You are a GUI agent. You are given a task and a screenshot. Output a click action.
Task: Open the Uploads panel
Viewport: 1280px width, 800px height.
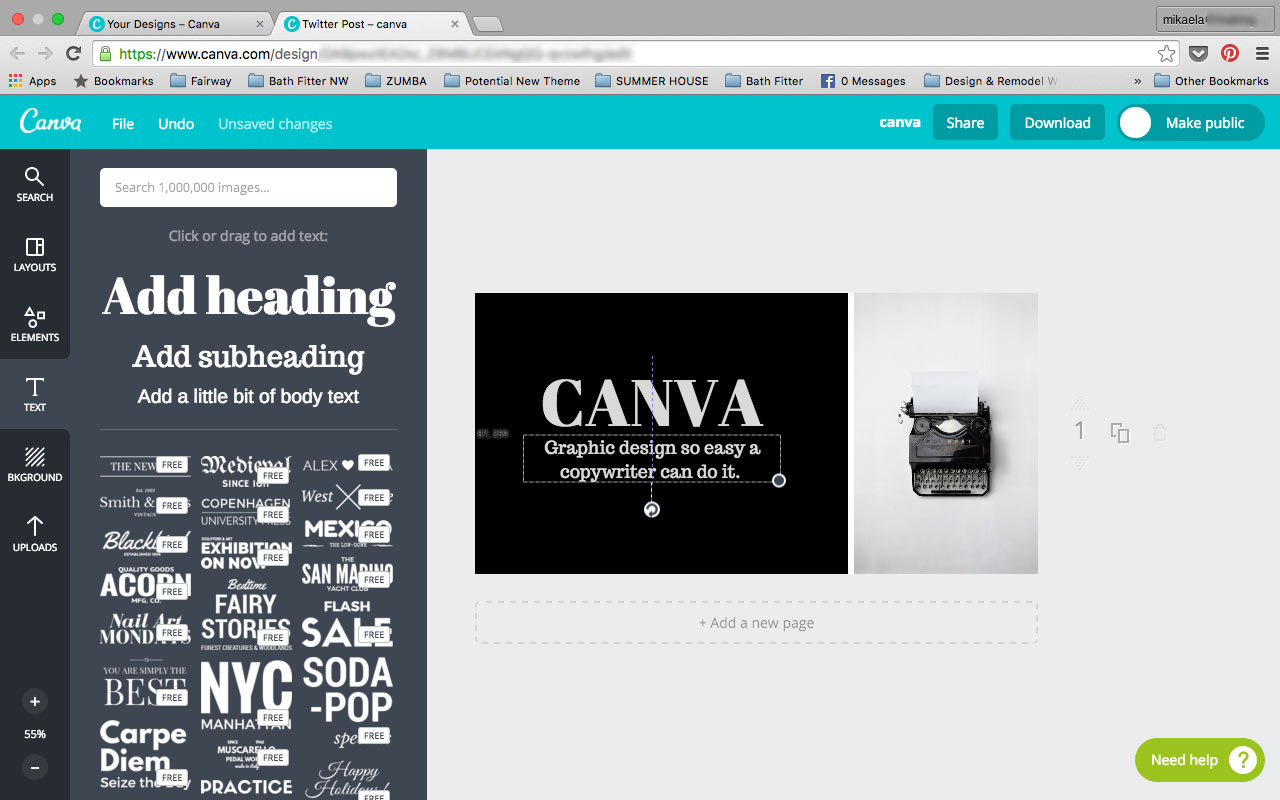click(34, 535)
